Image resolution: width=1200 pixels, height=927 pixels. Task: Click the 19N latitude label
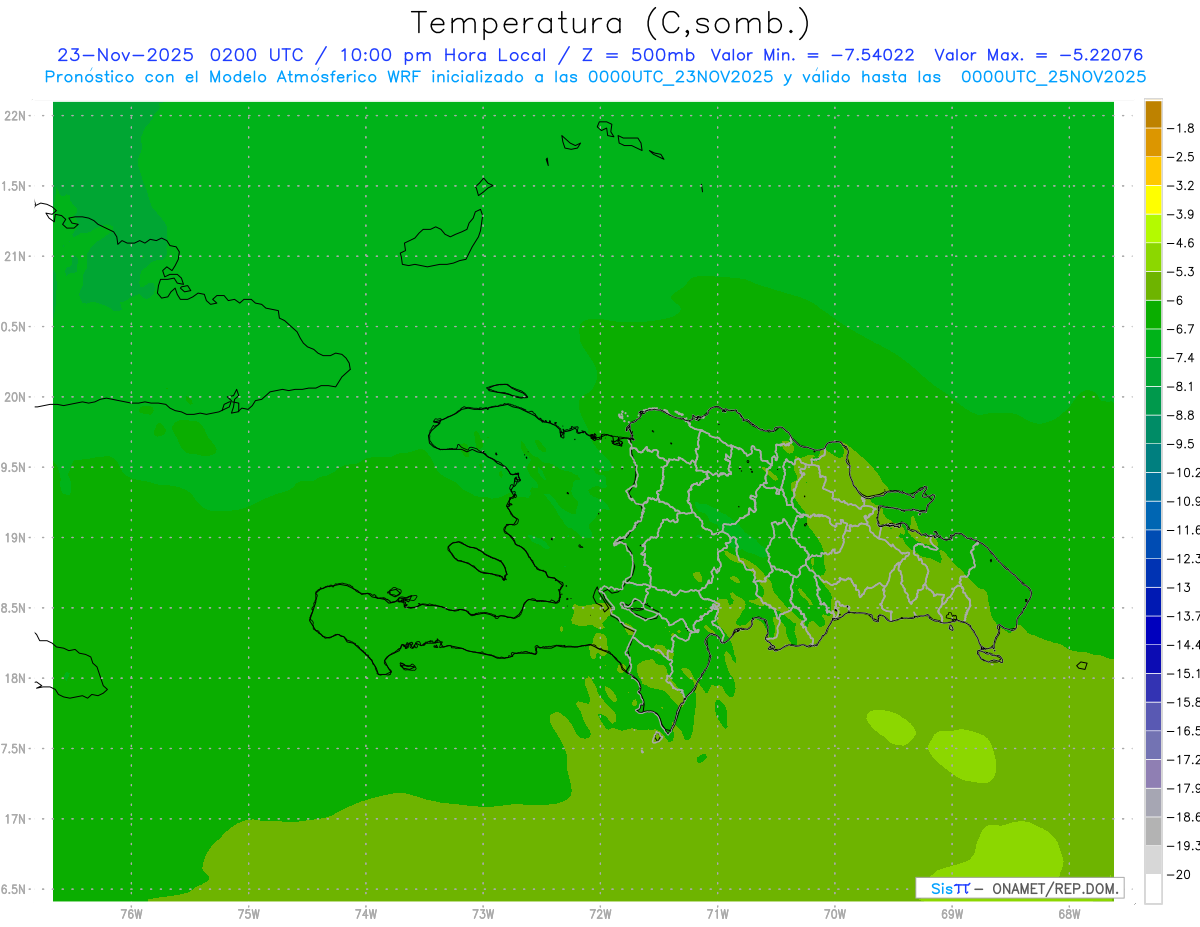point(15,538)
